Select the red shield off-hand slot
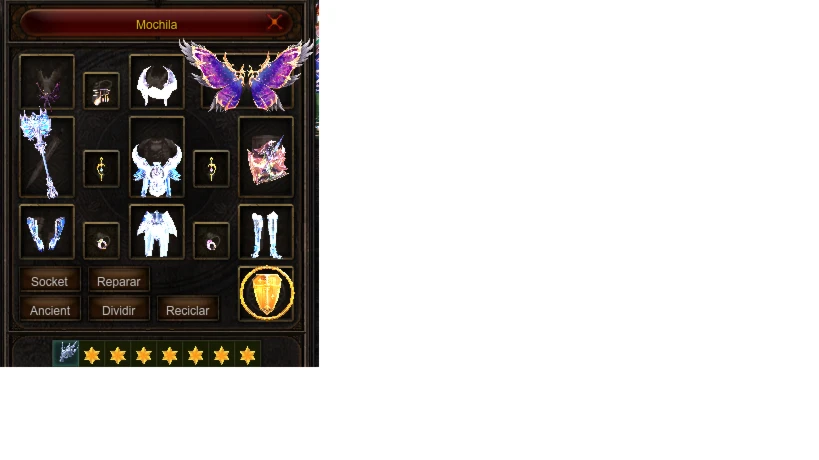The height and width of the screenshot is (460, 819). 266,157
